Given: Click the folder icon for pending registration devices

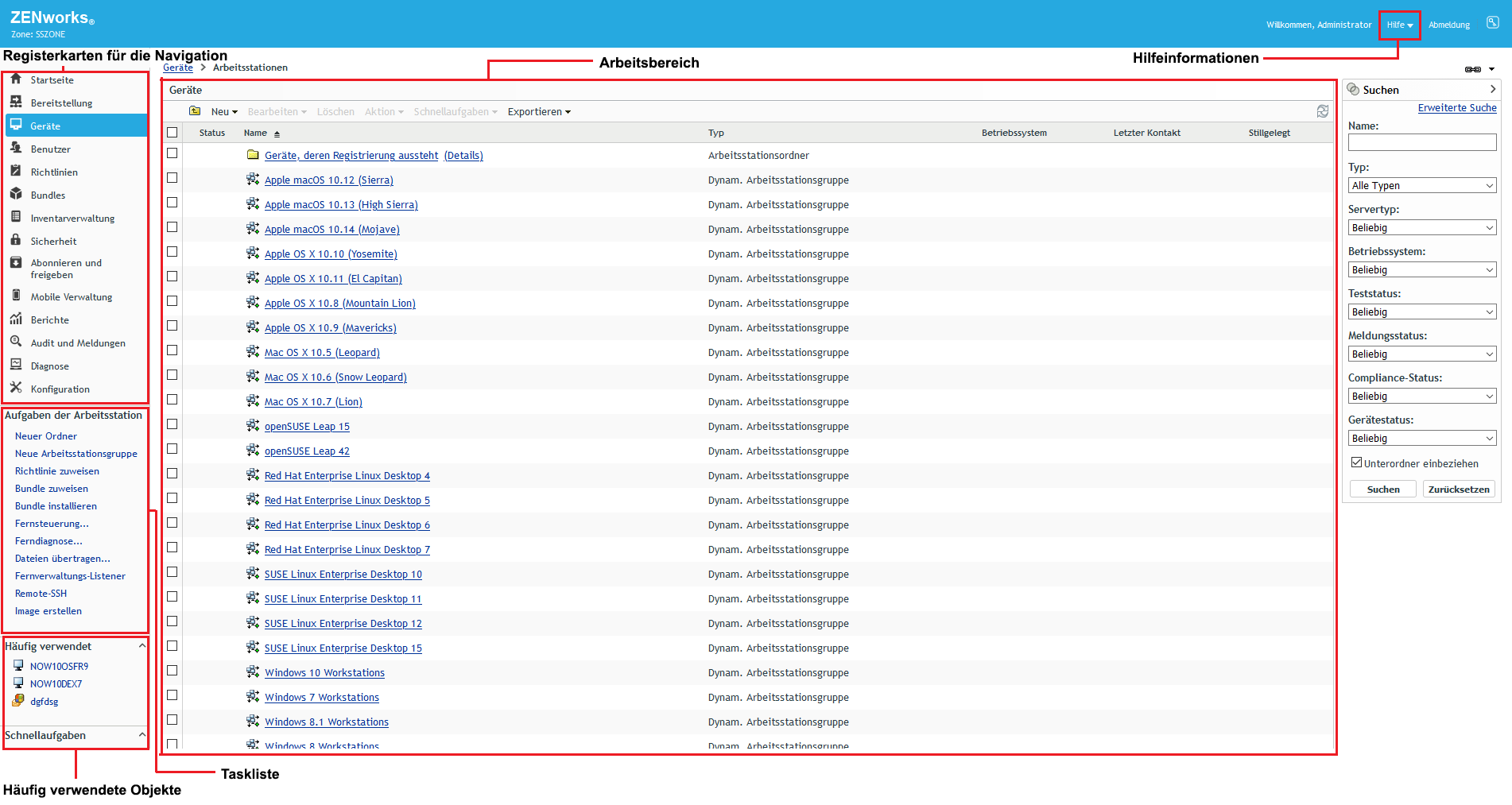Looking at the screenshot, I should pos(253,155).
